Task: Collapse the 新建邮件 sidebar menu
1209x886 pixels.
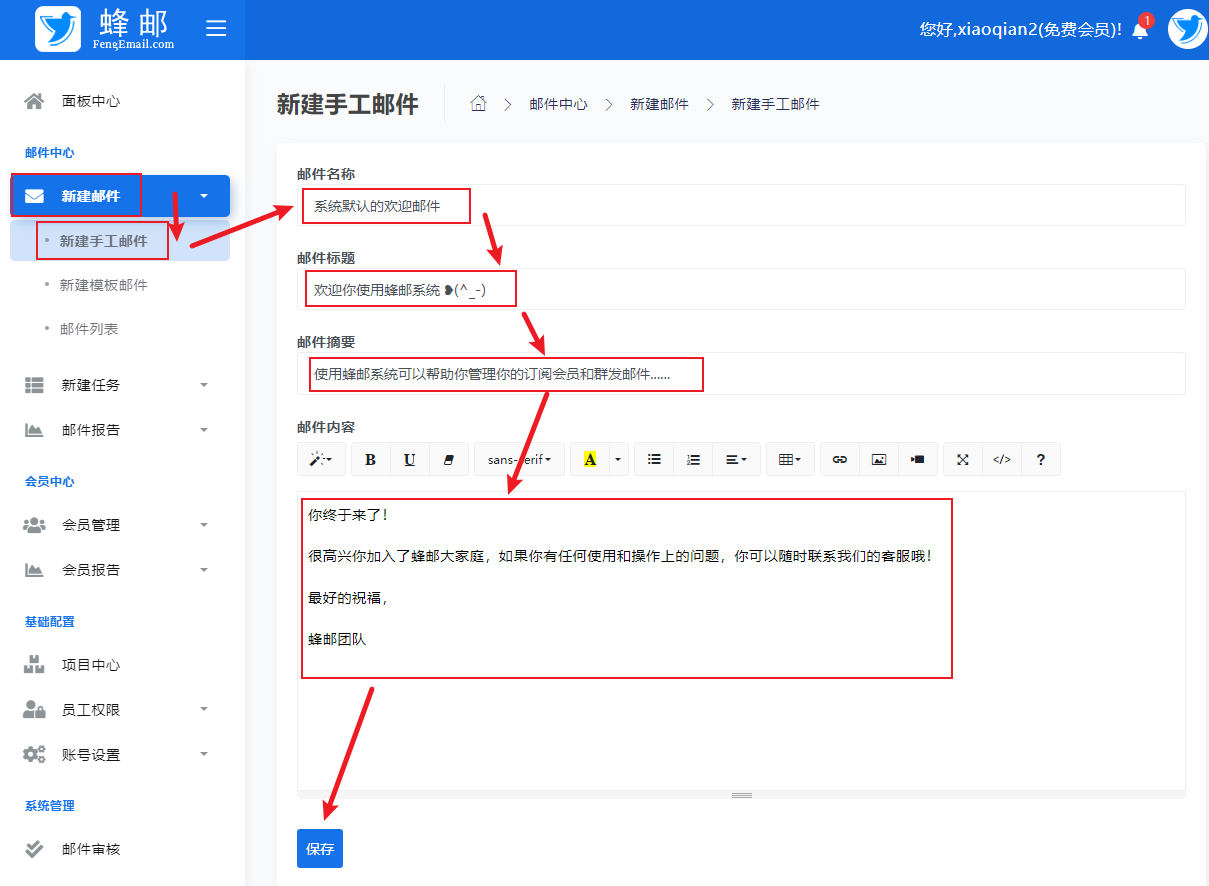Action: 120,196
